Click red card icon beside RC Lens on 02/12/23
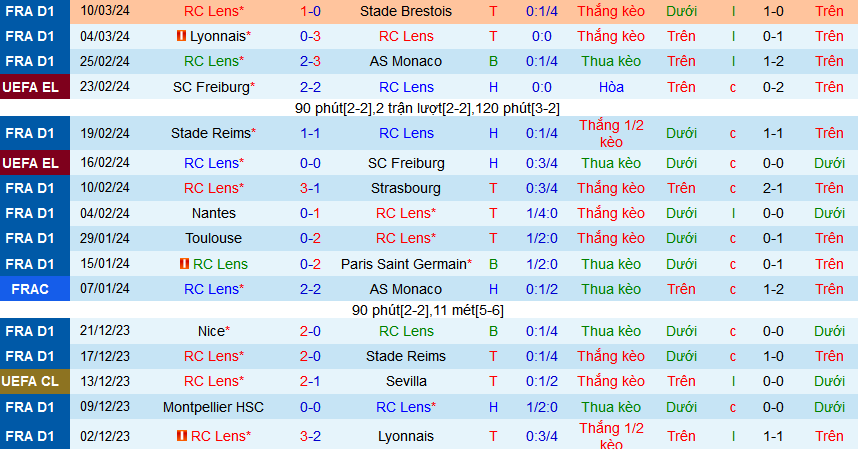Screen dimensions: 858x449 182,436
